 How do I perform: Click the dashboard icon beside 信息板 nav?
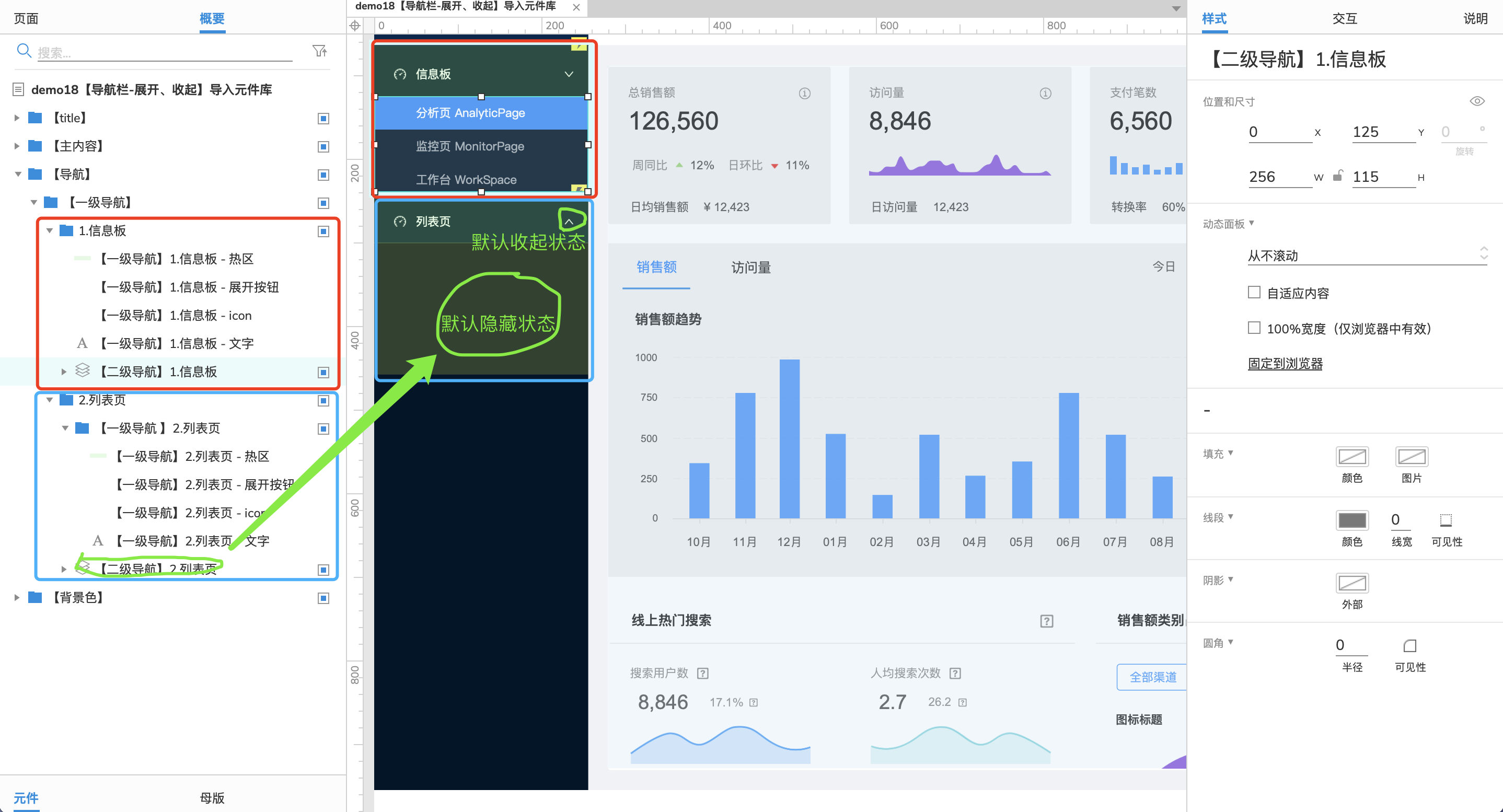pyautogui.click(x=400, y=74)
